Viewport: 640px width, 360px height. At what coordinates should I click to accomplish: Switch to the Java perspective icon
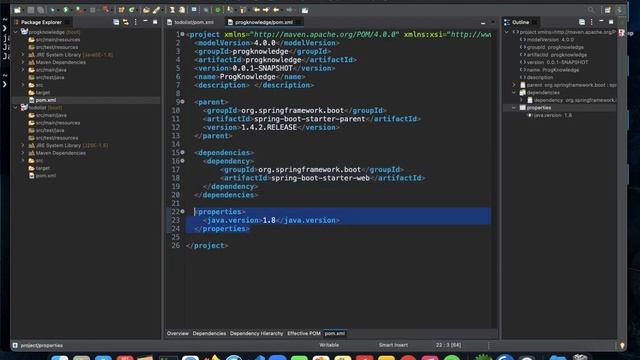[x=619, y=10]
